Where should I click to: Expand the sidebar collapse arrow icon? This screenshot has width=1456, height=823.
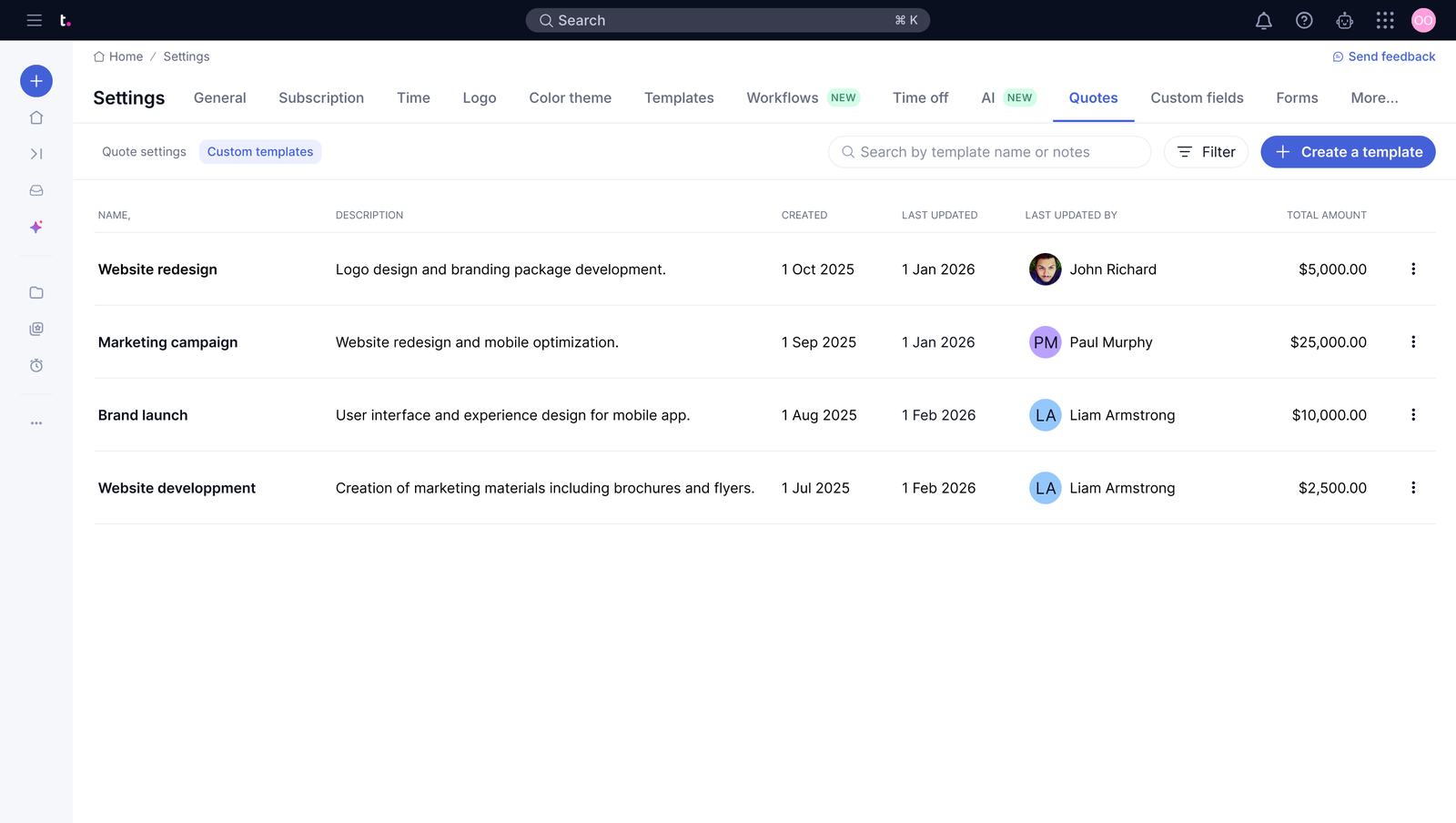pos(36,154)
